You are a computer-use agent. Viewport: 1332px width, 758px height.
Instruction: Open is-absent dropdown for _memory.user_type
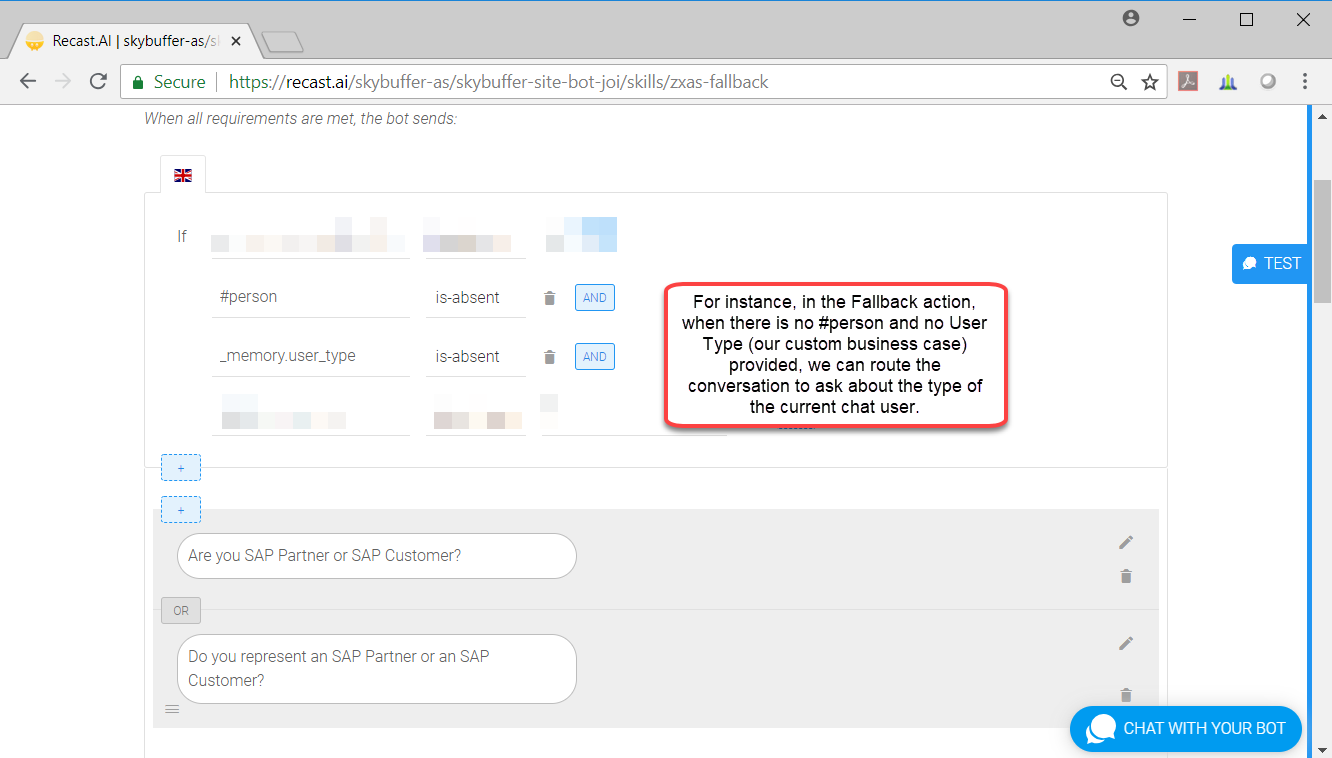474,356
